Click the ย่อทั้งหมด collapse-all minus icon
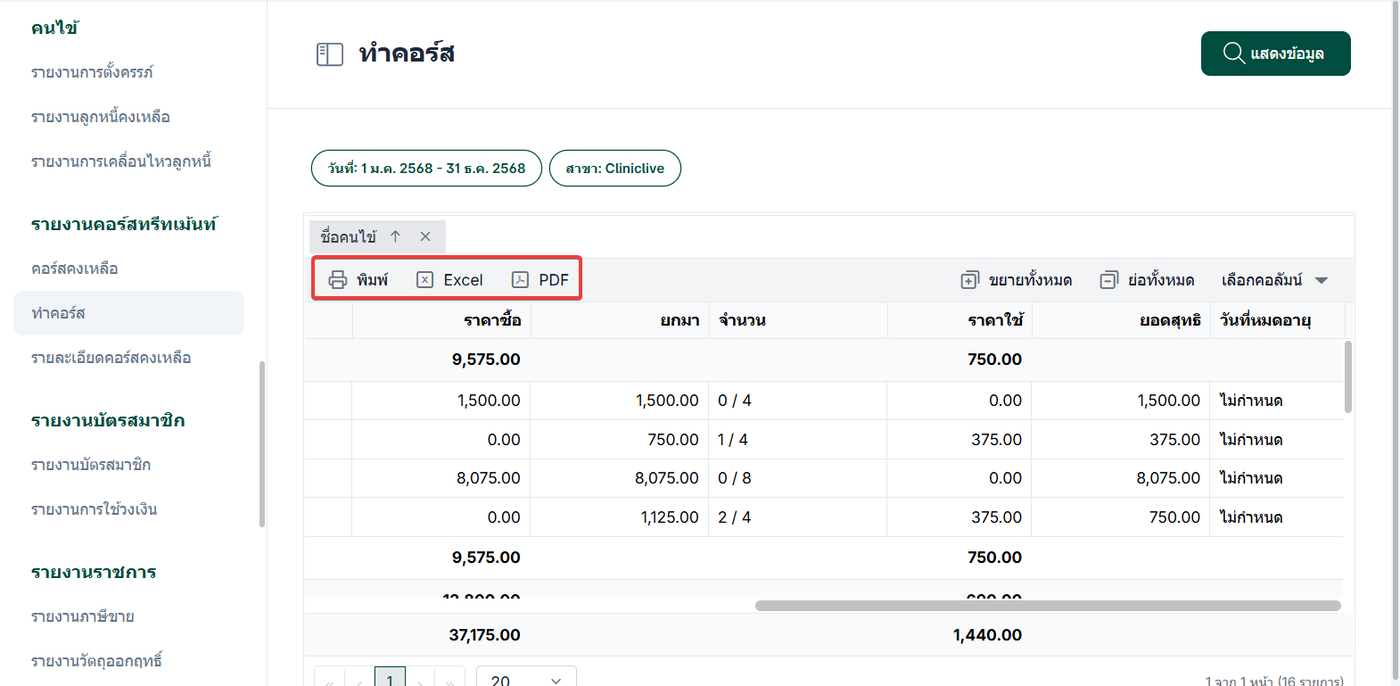The height and width of the screenshot is (686, 1400). [1108, 281]
